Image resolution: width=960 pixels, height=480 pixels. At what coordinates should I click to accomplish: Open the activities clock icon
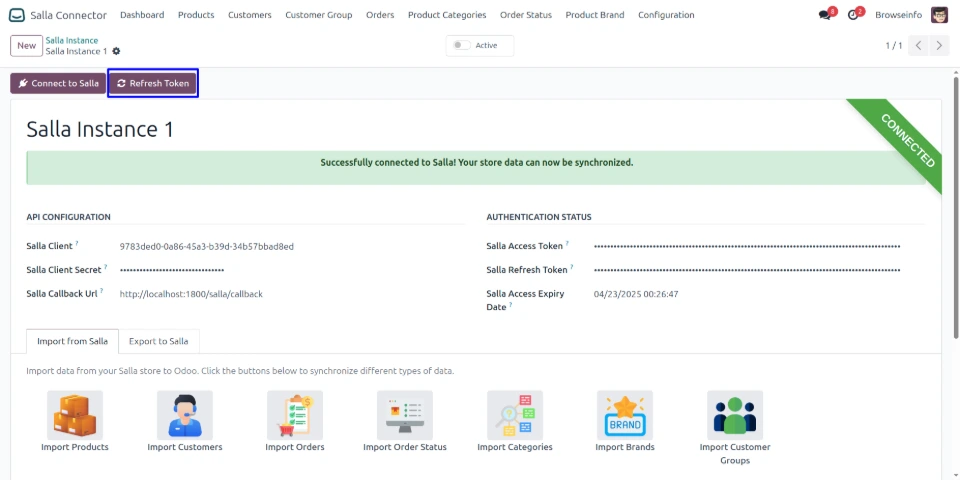coord(853,15)
